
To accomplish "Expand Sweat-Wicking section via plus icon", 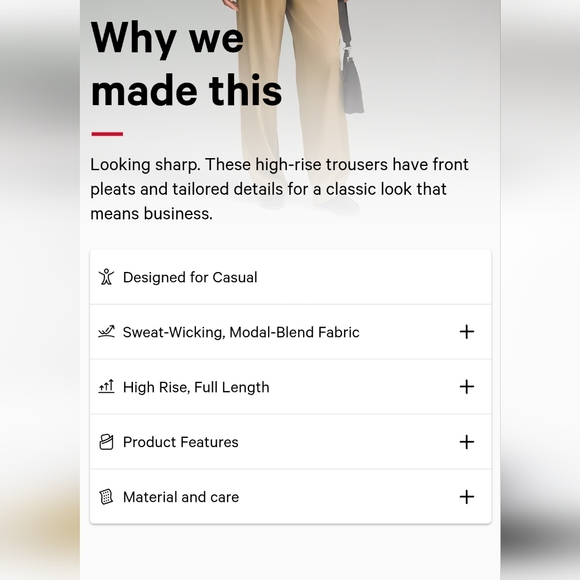I will coord(467,332).
